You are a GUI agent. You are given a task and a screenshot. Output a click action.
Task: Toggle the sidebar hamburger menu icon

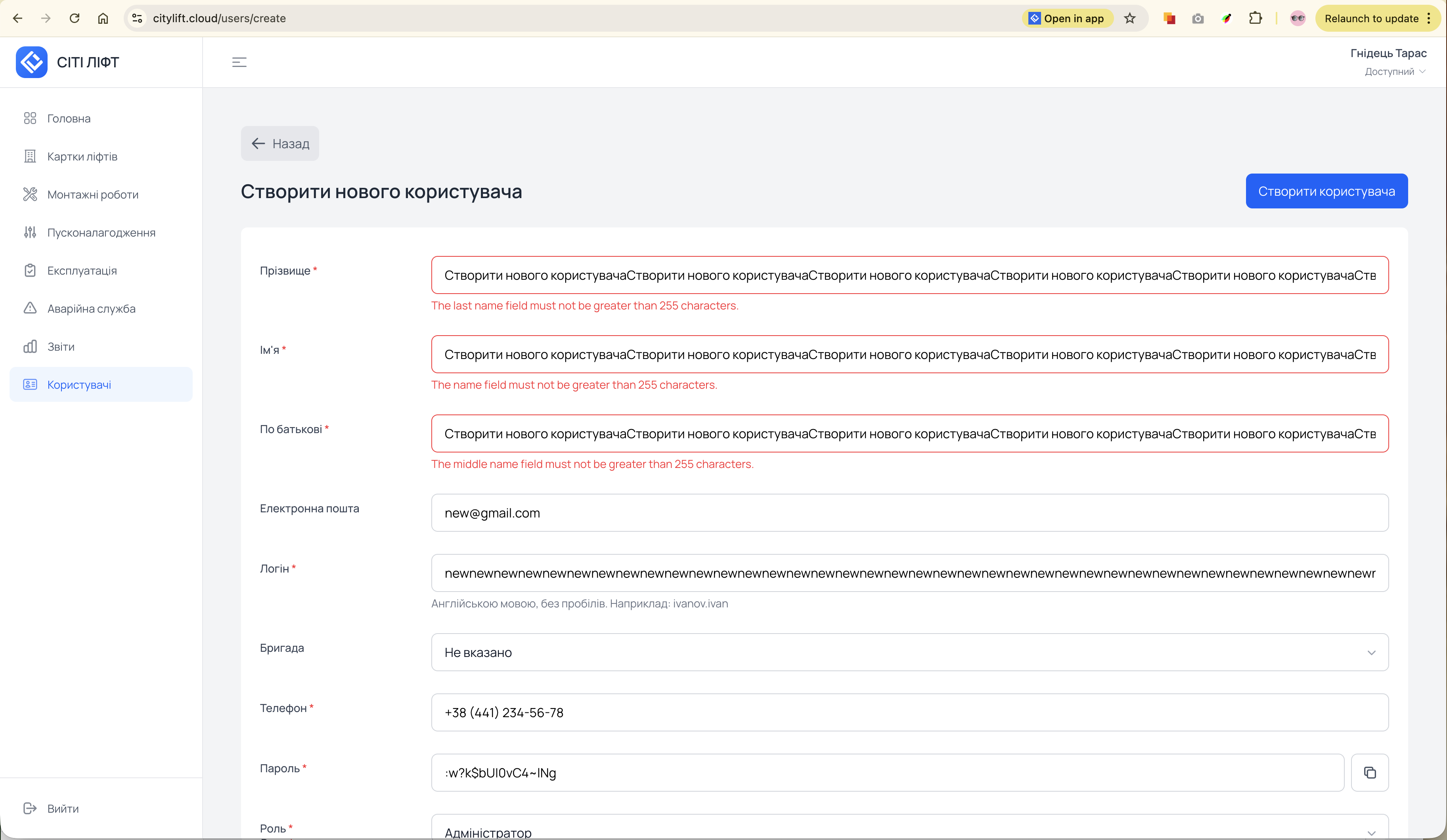point(239,62)
